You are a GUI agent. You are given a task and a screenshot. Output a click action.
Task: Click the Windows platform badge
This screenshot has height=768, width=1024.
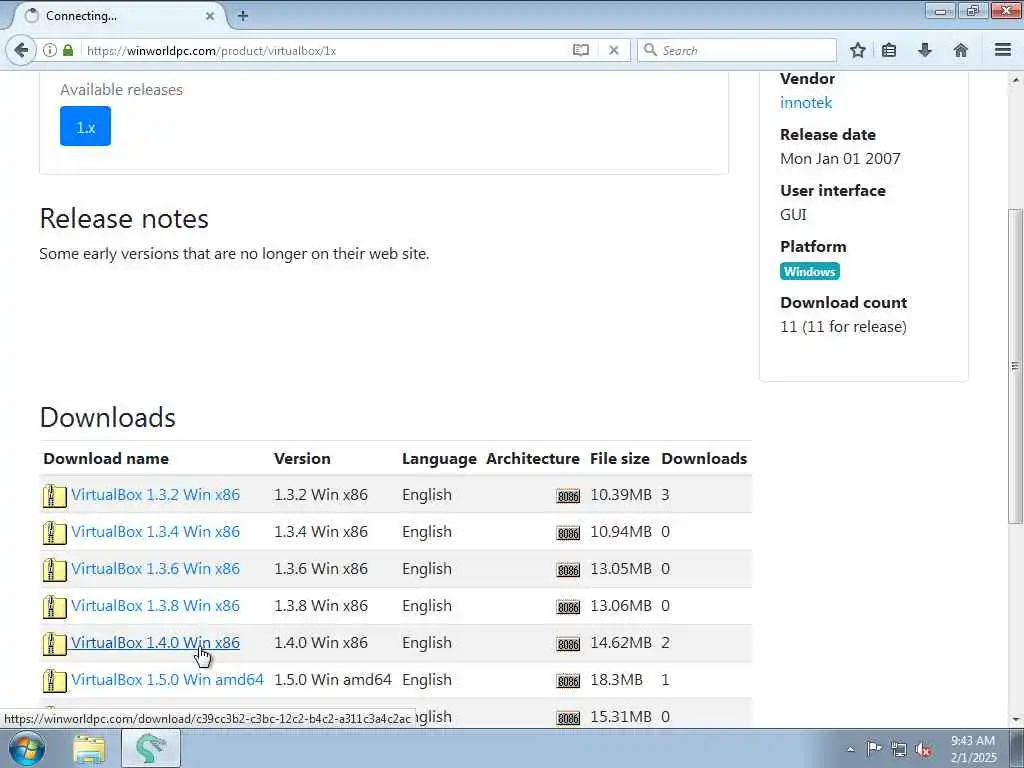(x=809, y=272)
